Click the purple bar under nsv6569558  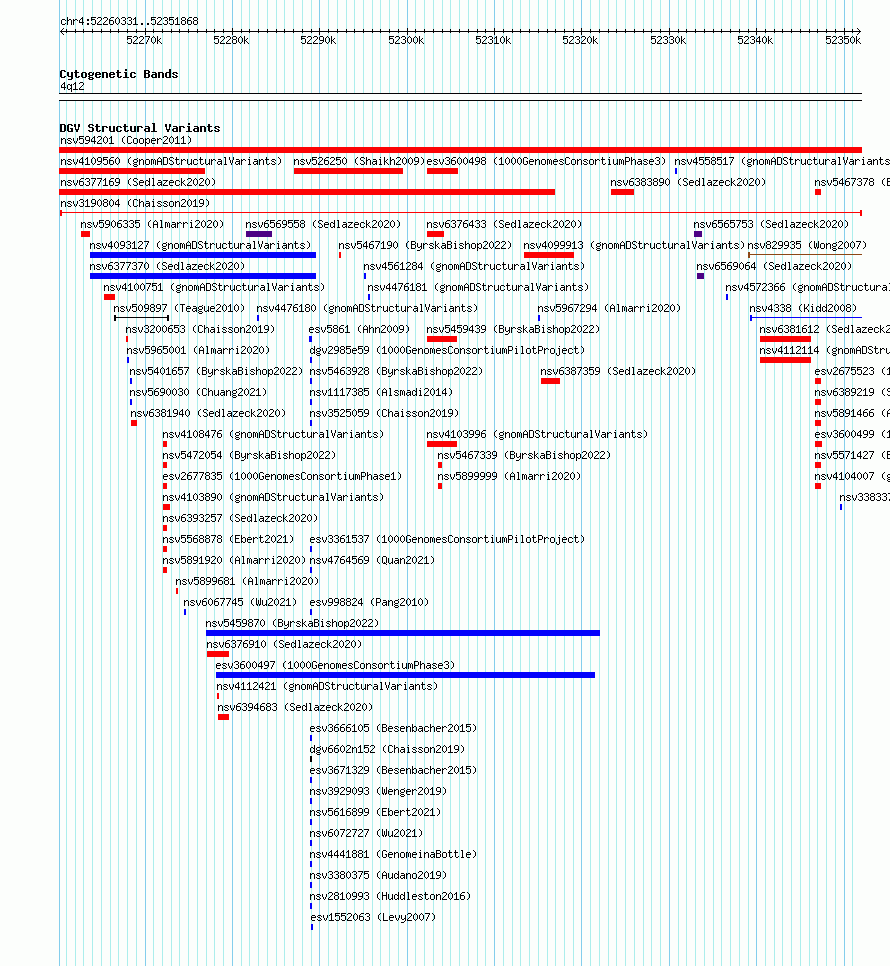click(259, 233)
